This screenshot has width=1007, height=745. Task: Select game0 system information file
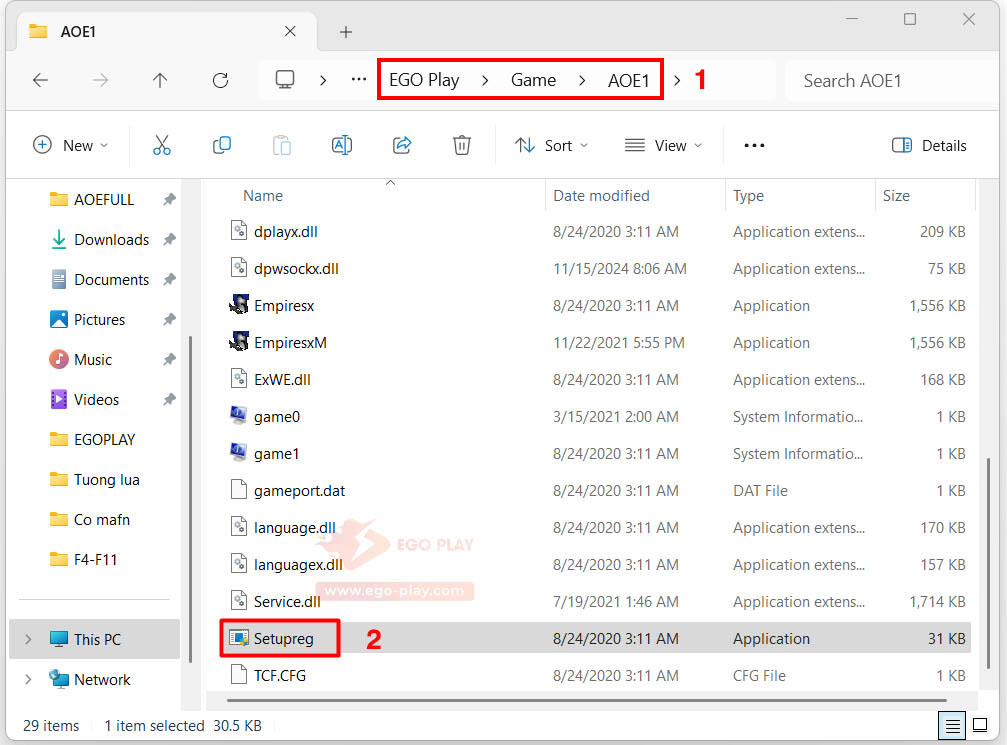tap(277, 417)
